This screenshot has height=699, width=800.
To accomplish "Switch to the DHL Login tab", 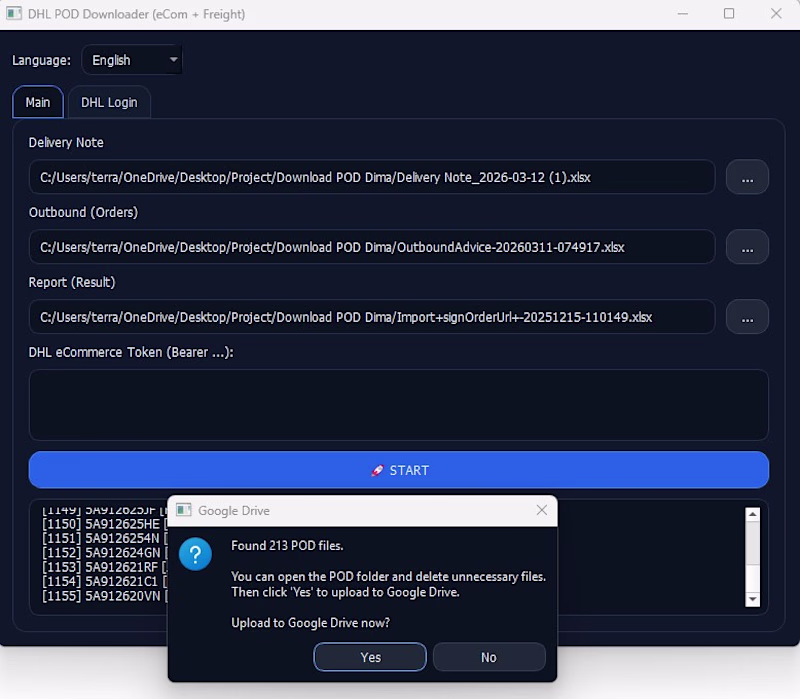I will coord(109,103).
